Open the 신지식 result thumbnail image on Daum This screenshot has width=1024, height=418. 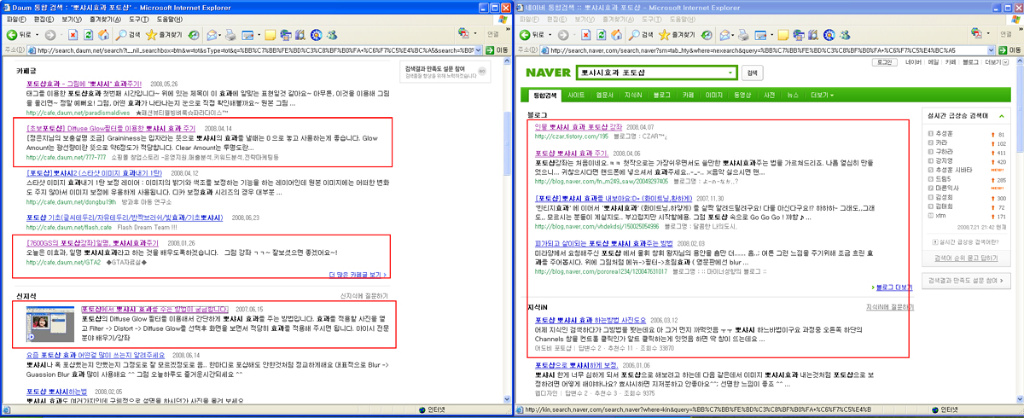click(52, 324)
